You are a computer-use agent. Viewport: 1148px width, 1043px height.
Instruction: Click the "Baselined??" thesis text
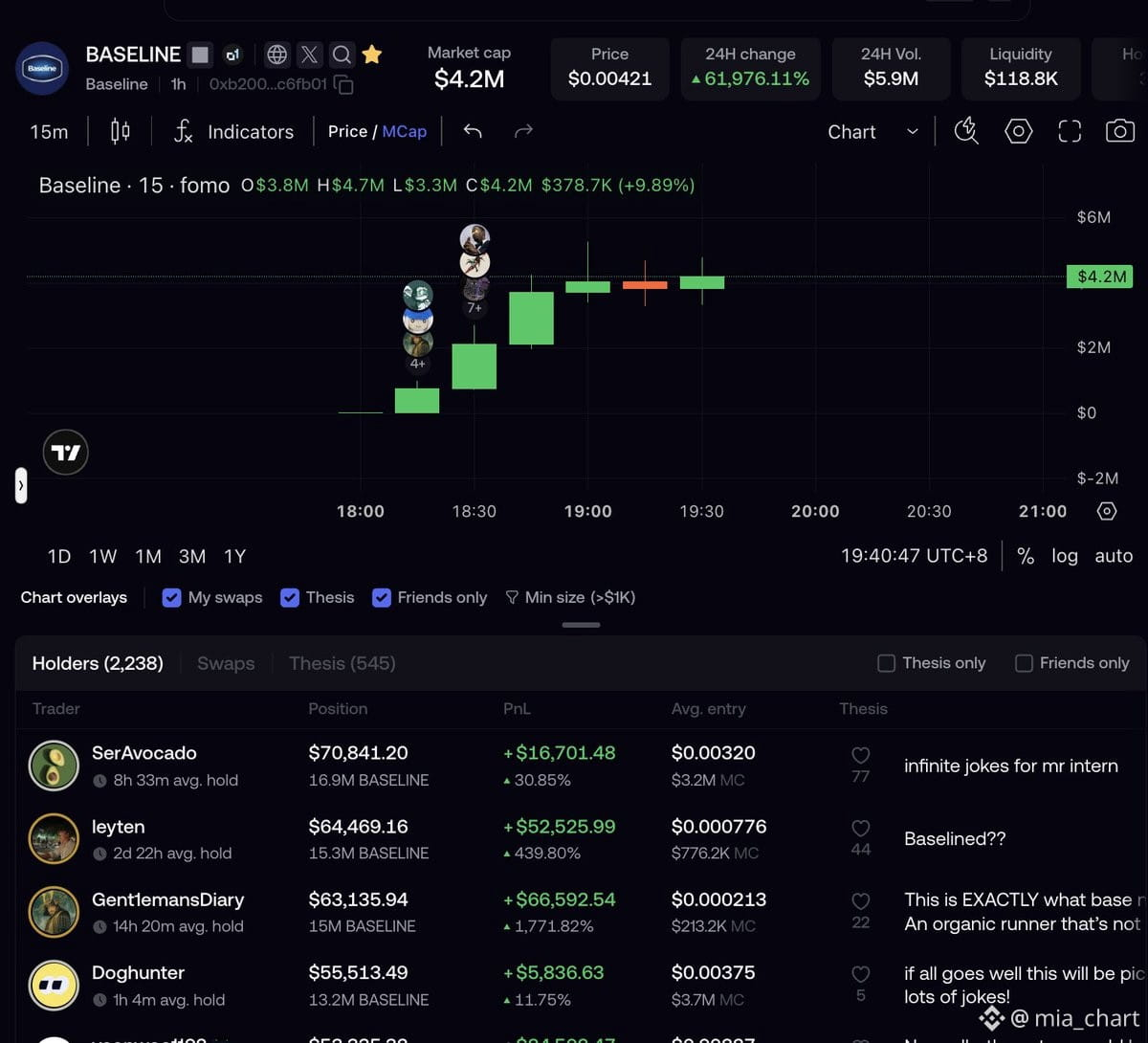[955, 839]
